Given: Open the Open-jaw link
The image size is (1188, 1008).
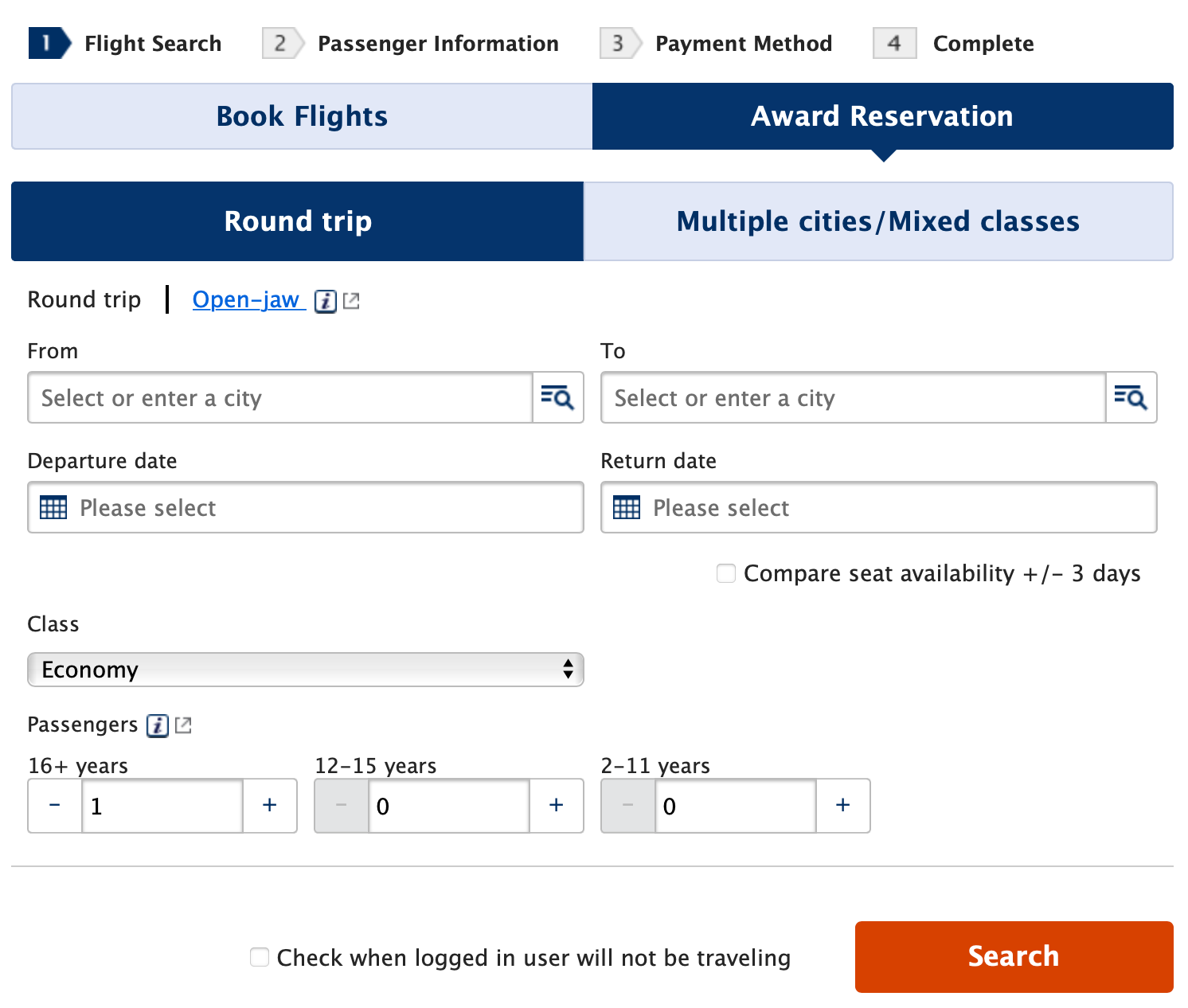Looking at the screenshot, I should point(247,300).
